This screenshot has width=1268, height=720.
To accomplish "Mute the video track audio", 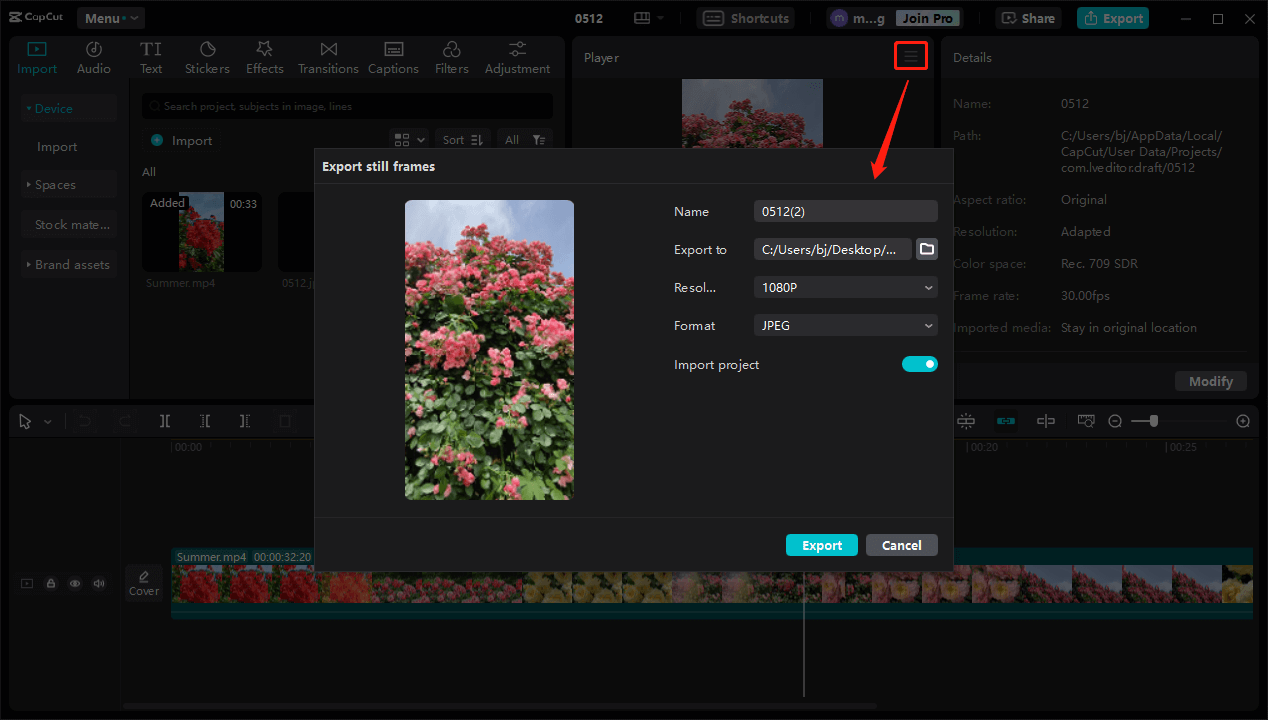I will coord(99,583).
